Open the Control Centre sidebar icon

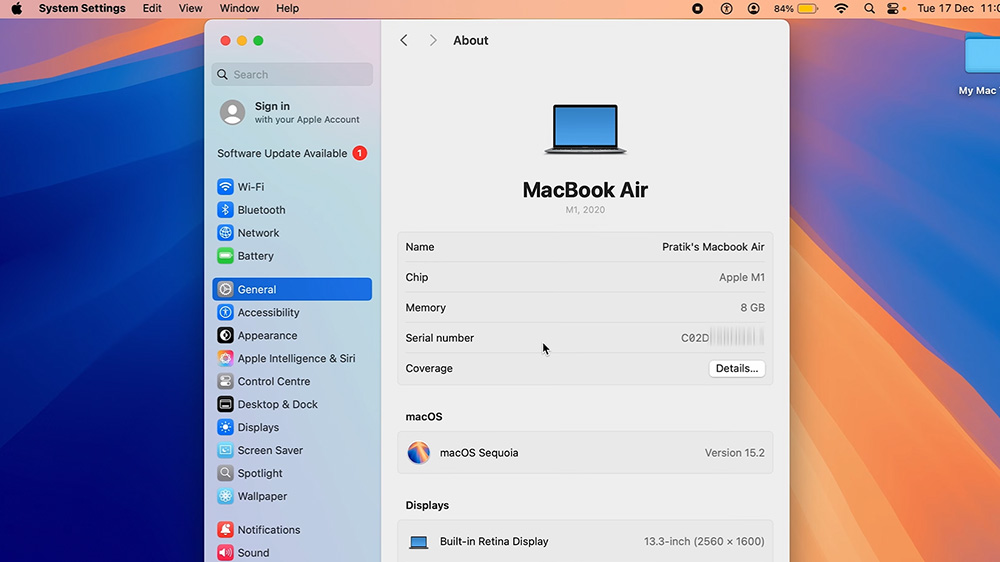tap(225, 381)
